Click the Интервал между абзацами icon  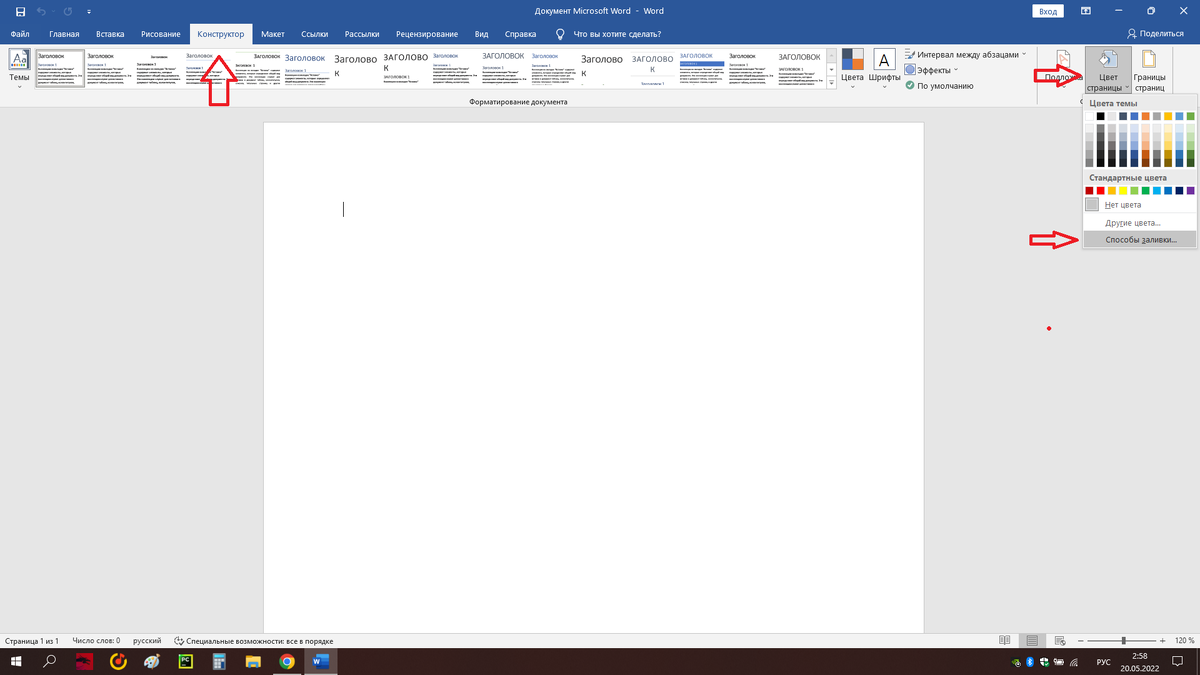pyautogui.click(x=911, y=53)
